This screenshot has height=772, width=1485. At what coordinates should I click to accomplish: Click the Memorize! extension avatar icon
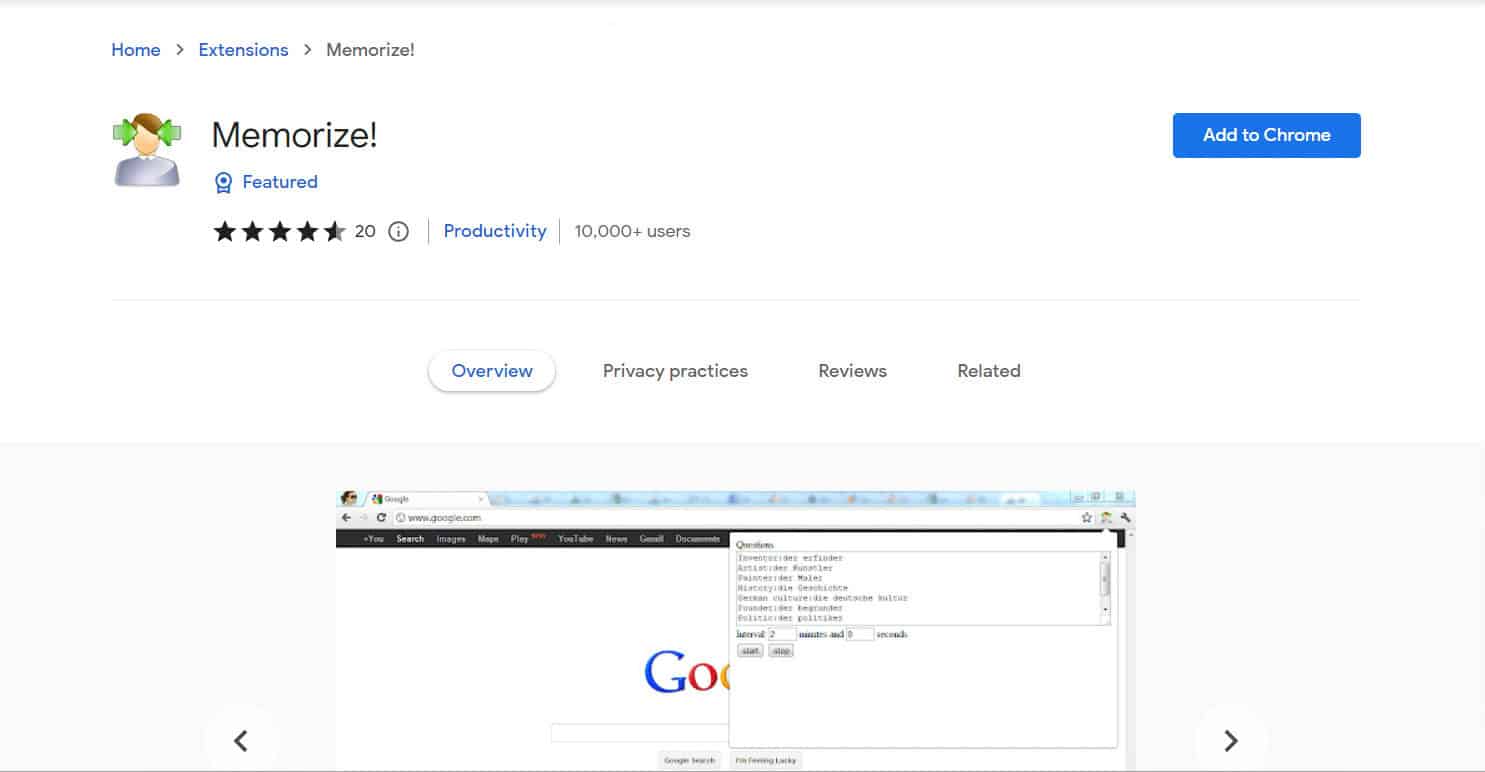pyautogui.click(x=147, y=150)
